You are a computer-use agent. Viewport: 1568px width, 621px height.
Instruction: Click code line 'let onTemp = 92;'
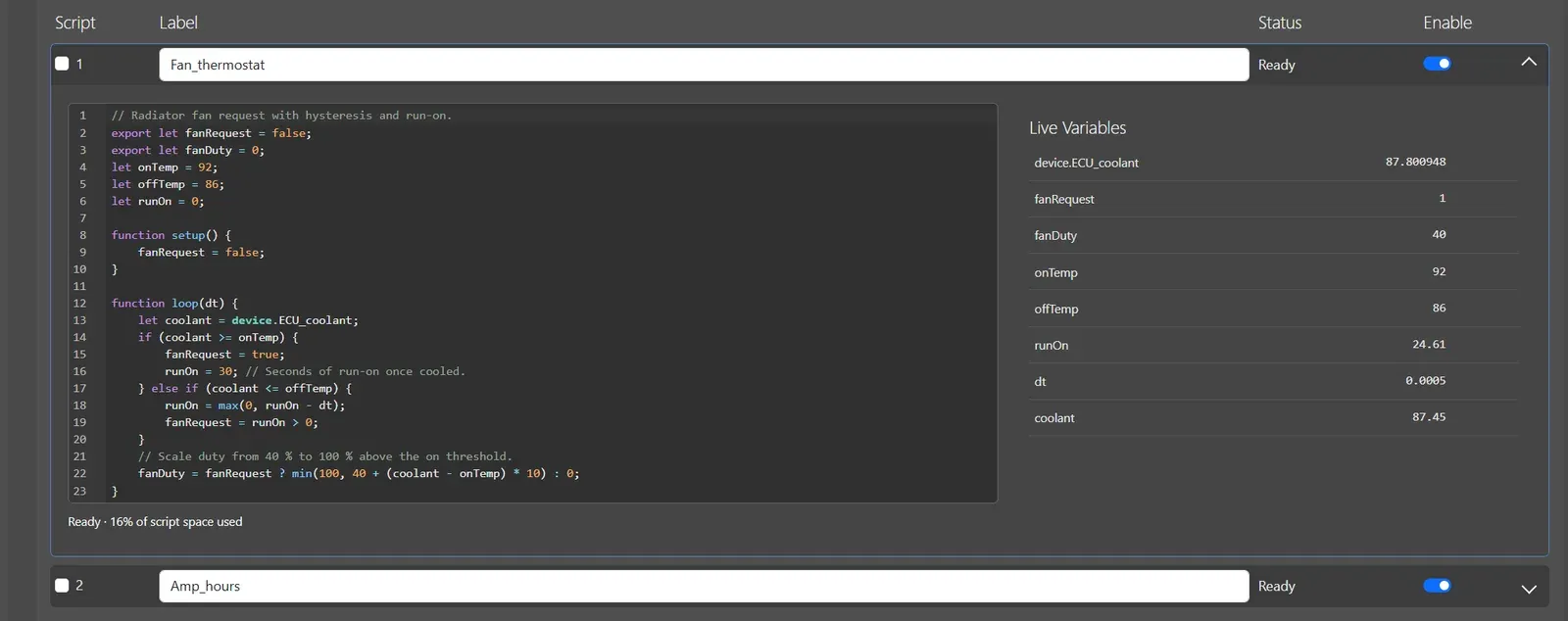pyautogui.click(x=164, y=167)
